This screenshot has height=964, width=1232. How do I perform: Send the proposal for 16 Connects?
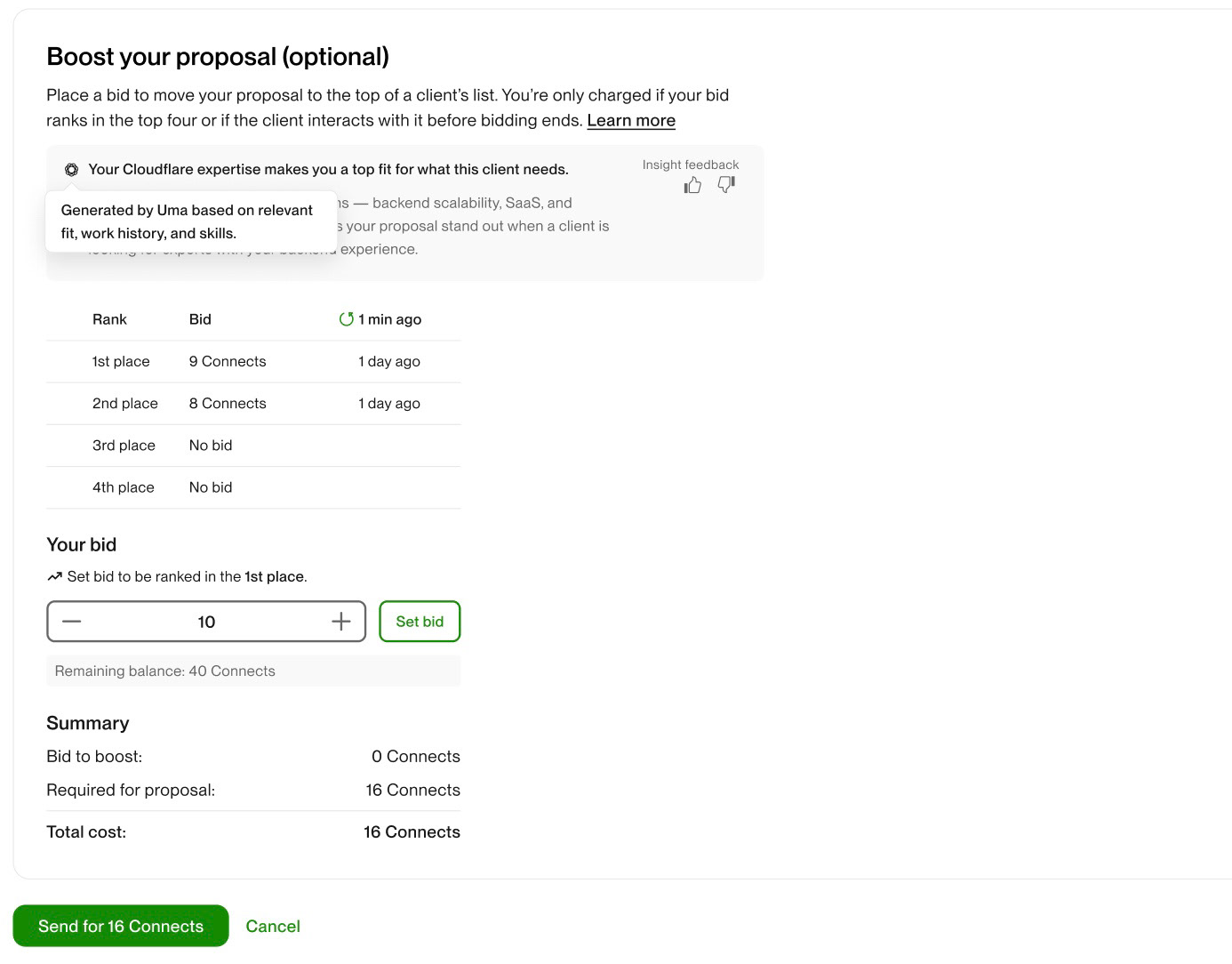pyautogui.click(x=121, y=926)
